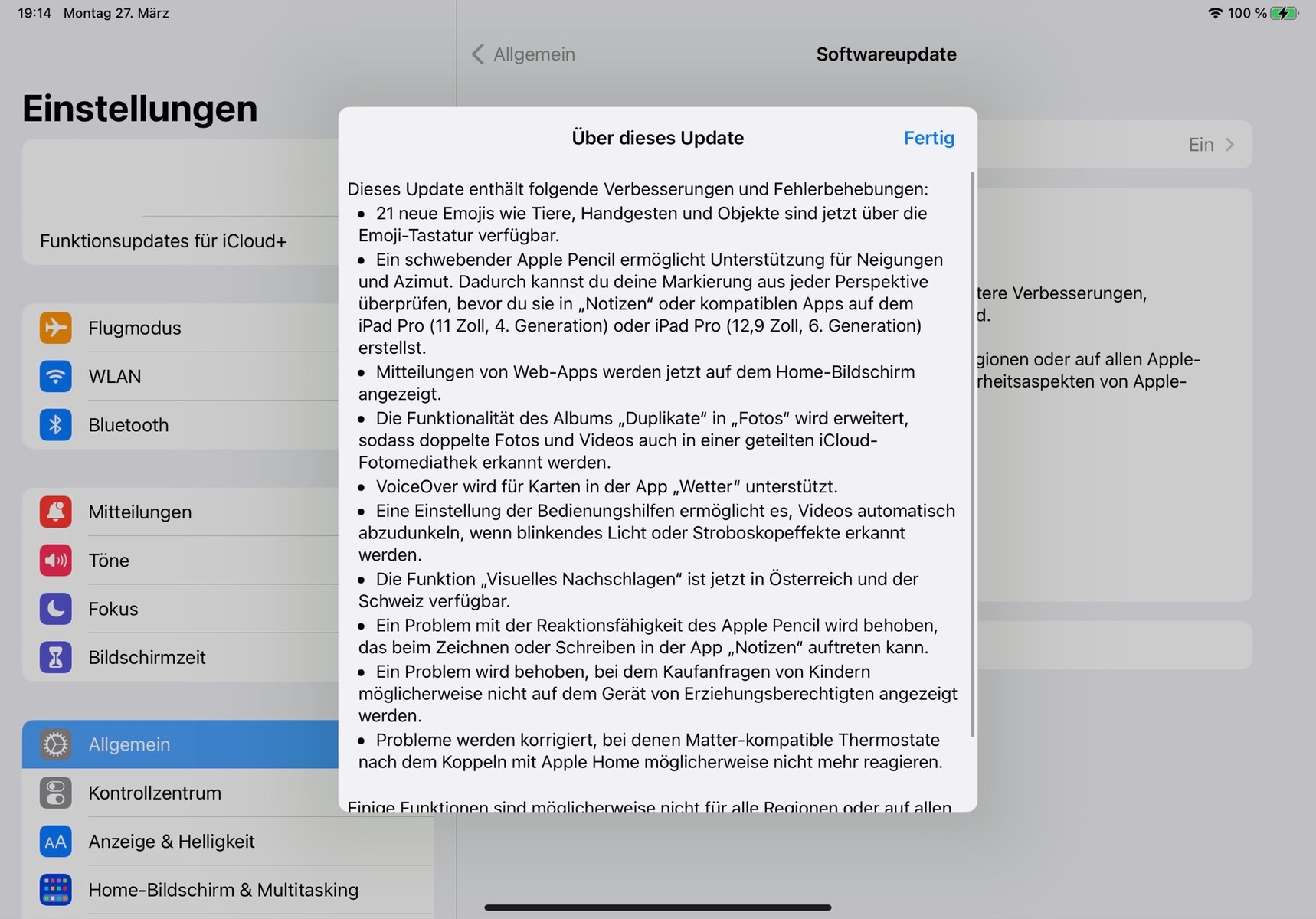The height and width of the screenshot is (919, 1316).
Task: Tap the date 'Montag 27. März'
Action: (x=116, y=13)
